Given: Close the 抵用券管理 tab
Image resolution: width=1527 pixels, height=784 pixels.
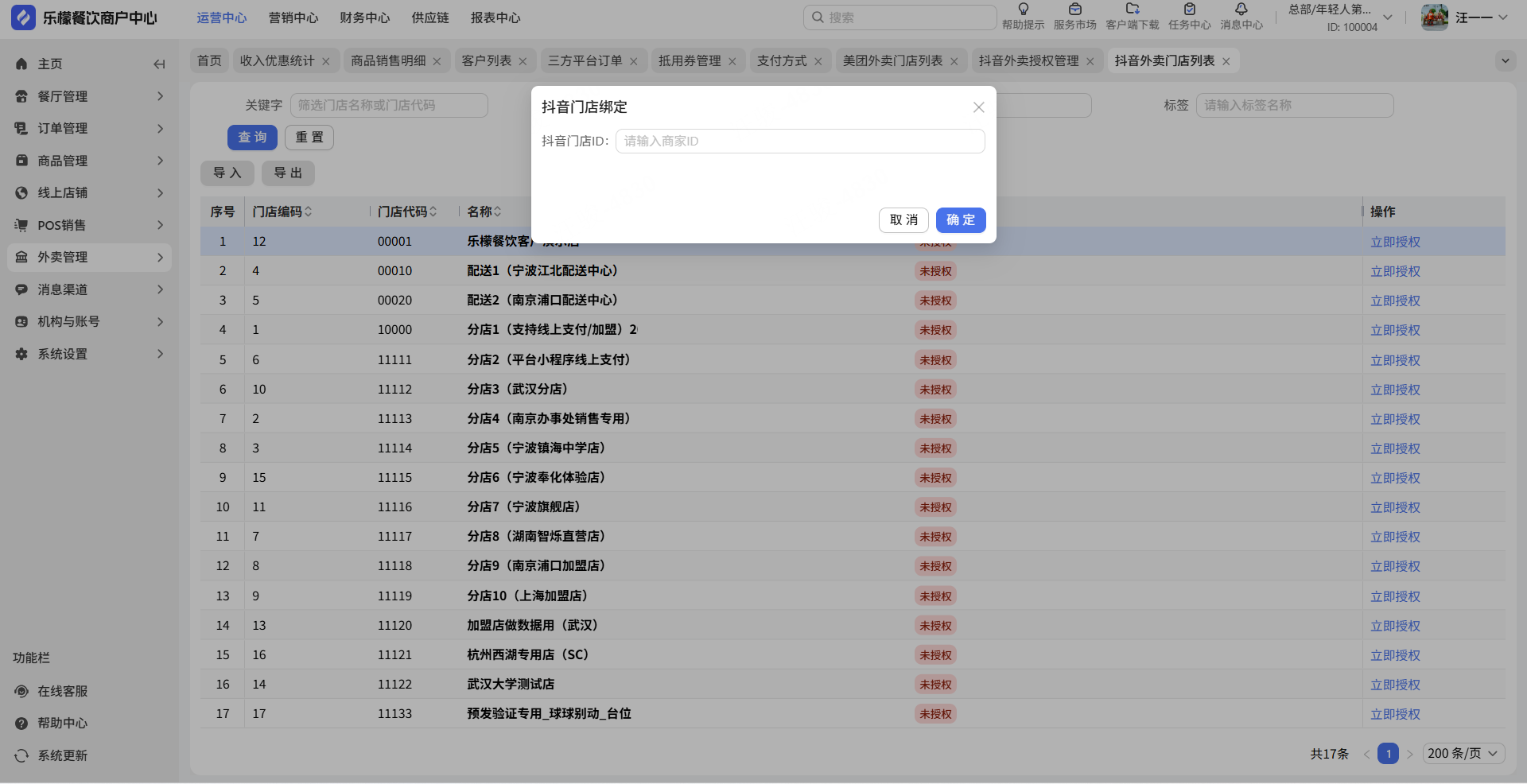Looking at the screenshot, I should click(732, 61).
